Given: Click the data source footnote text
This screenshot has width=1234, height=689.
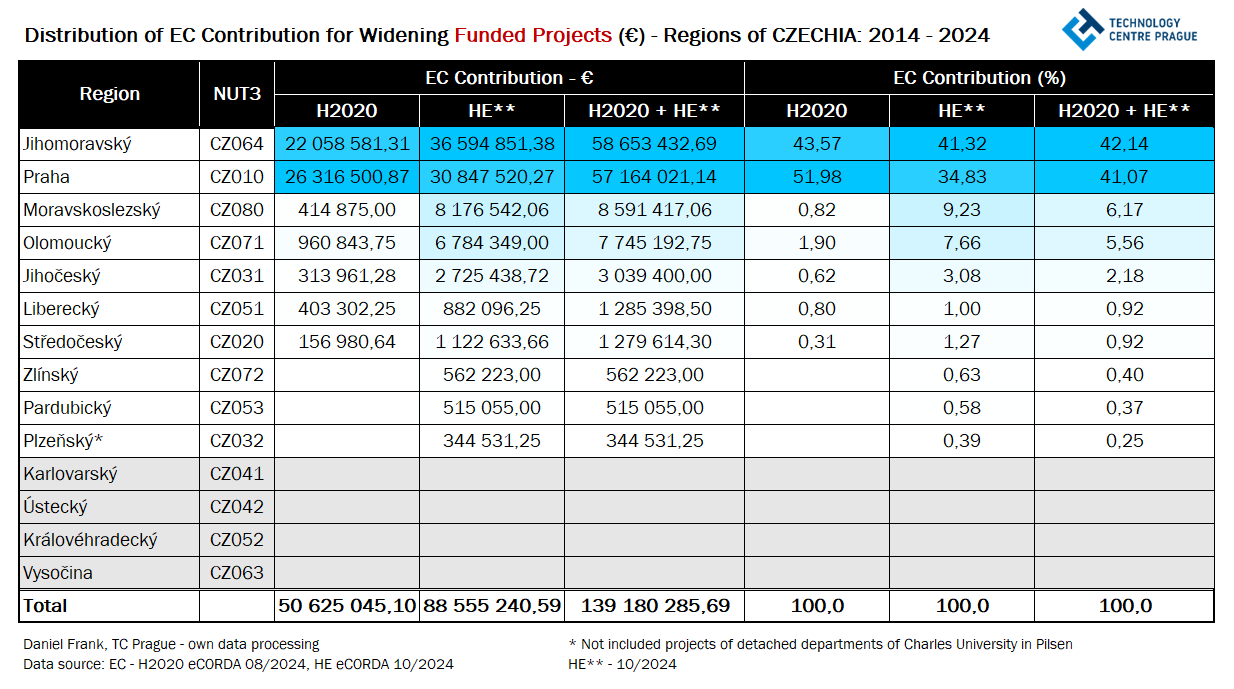Looking at the screenshot, I should coord(238,664).
